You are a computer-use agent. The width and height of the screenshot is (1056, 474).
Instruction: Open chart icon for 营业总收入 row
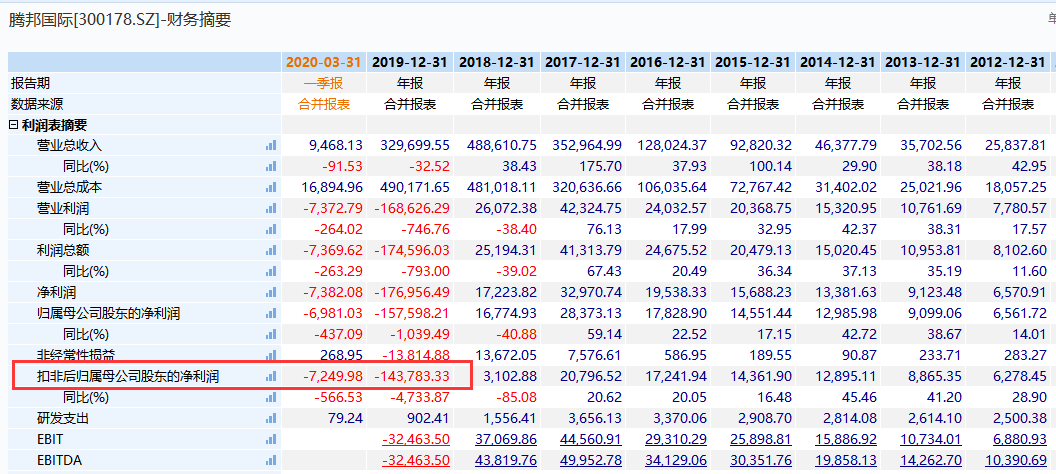270,145
